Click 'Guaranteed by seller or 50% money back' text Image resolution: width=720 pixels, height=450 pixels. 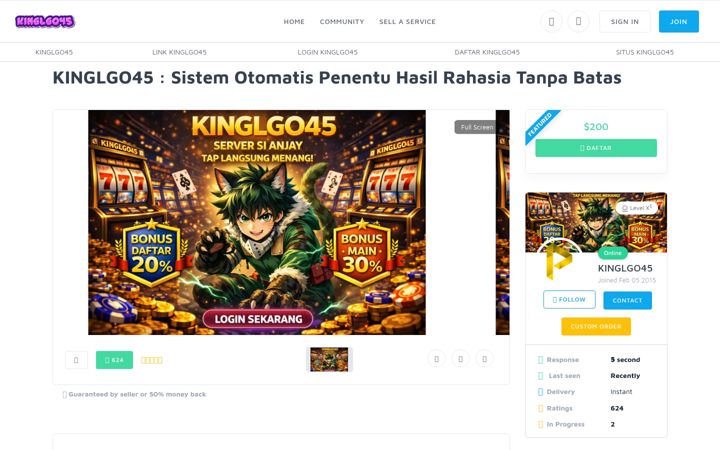[137, 394]
